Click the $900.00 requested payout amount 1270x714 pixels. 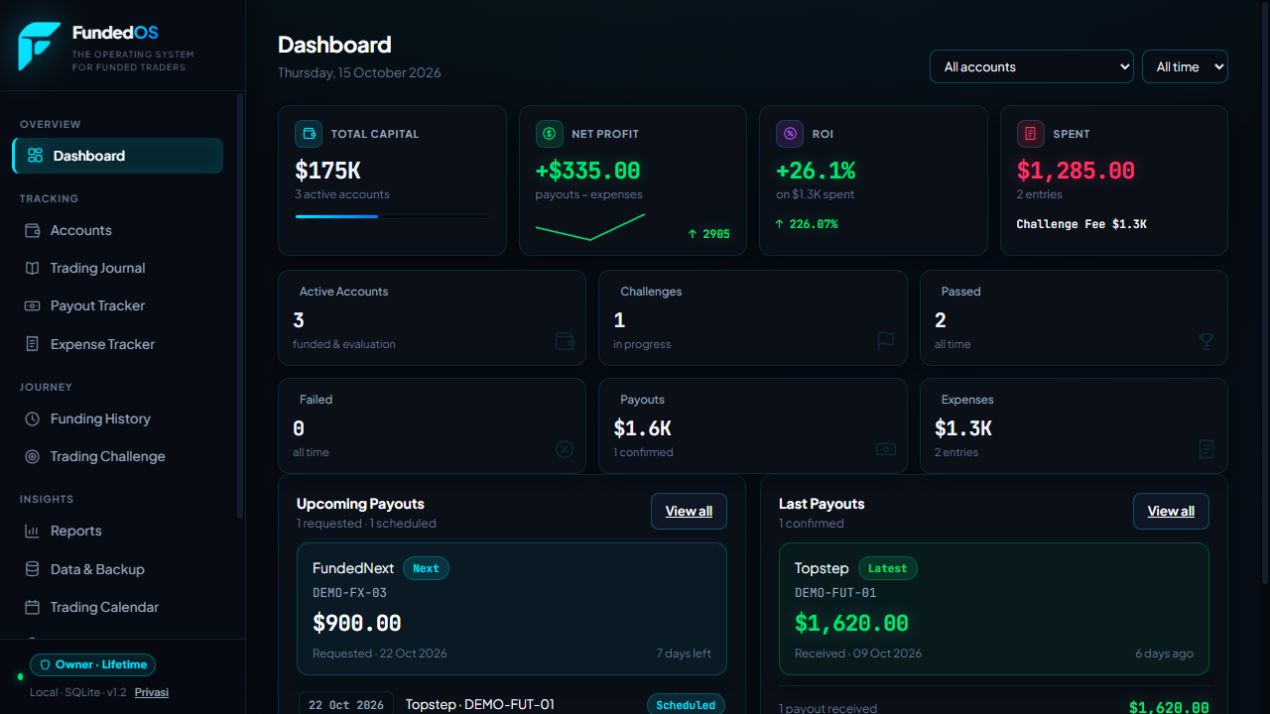click(357, 623)
